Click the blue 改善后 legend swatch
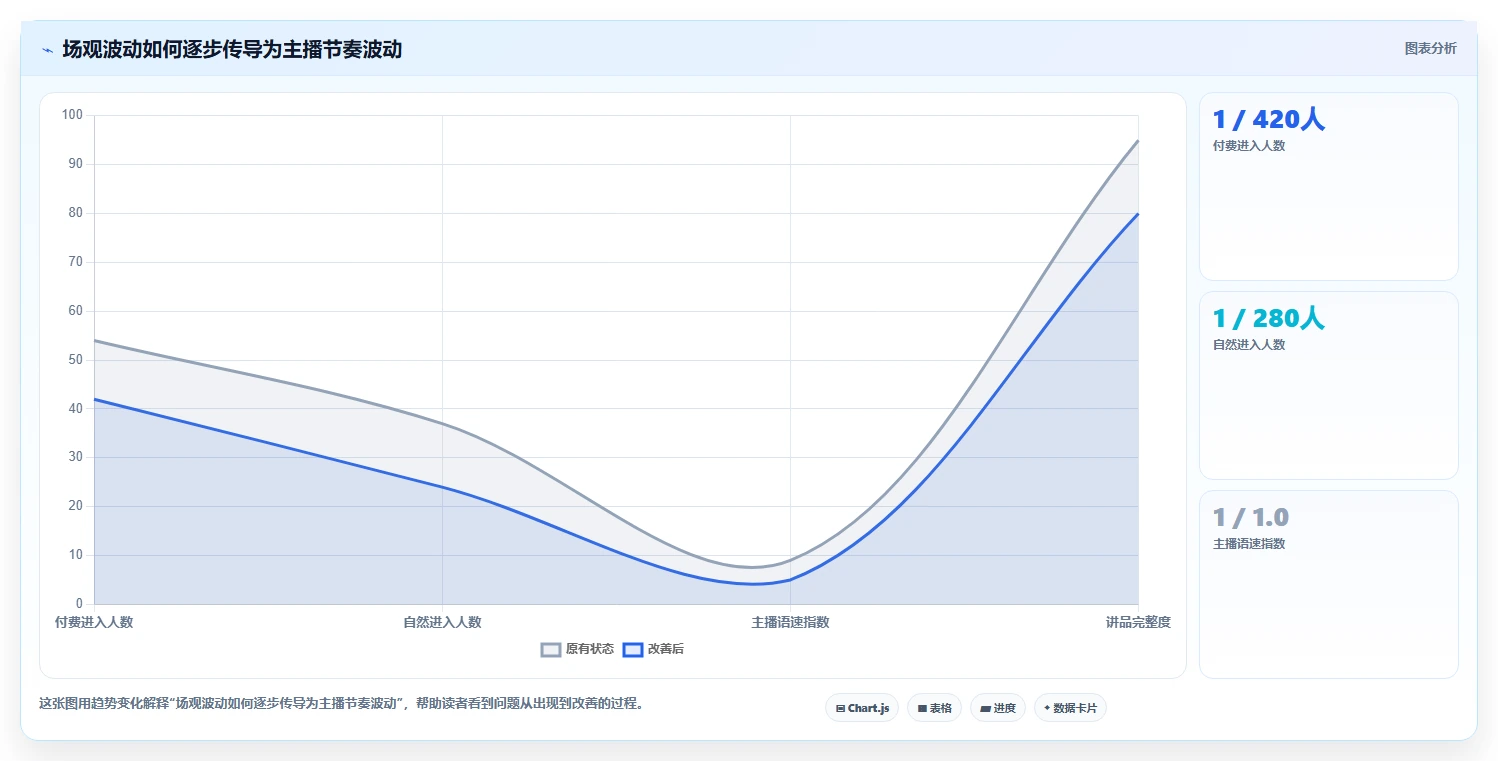Image resolution: width=1498 pixels, height=761 pixels. 632,649
